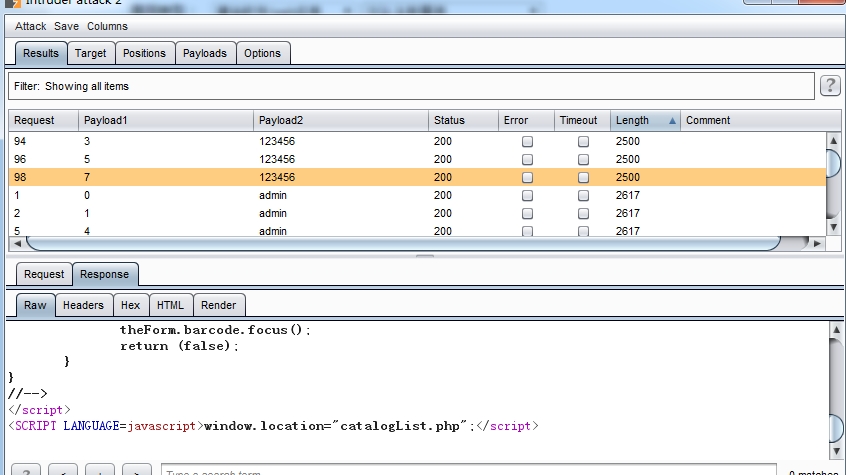Select highlighted row request 98

point(417,177)
